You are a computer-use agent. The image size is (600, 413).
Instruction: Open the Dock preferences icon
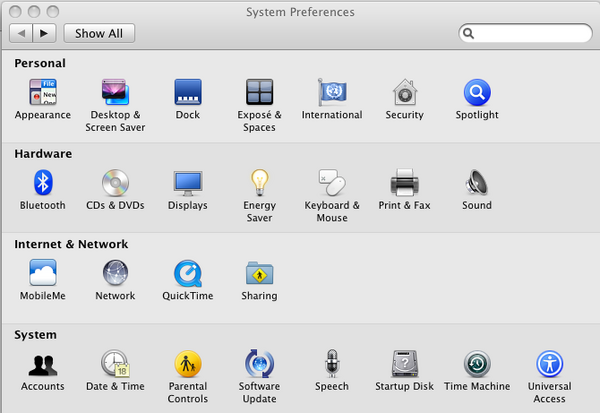(x=188, y=92)
